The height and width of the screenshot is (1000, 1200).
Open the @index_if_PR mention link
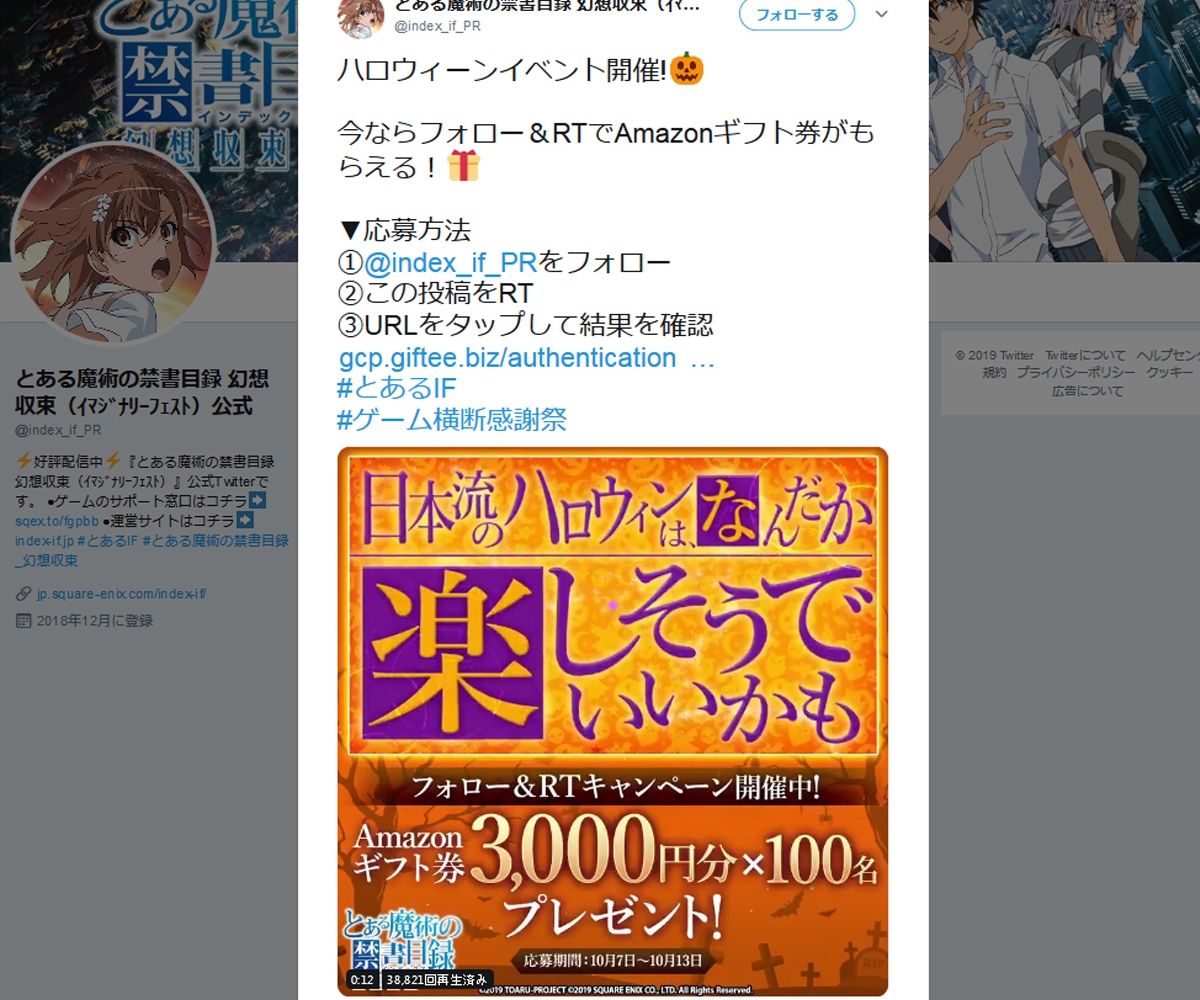pyautogui.click(x=451, y=263)
